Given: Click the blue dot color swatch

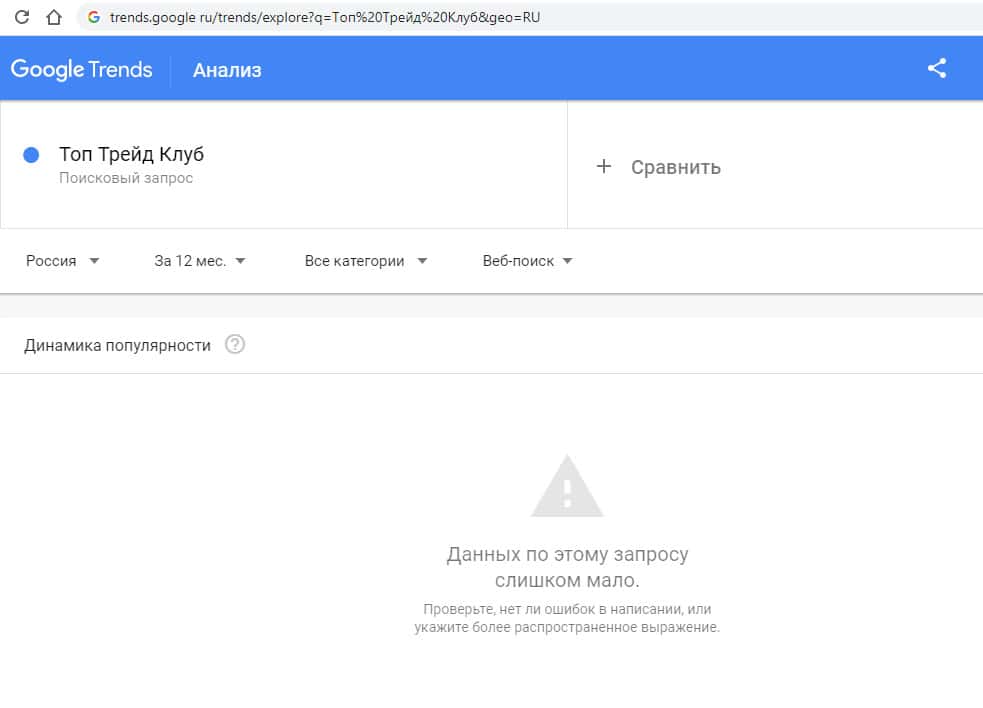Looking at the screenshot, I should tap(31, 155).
